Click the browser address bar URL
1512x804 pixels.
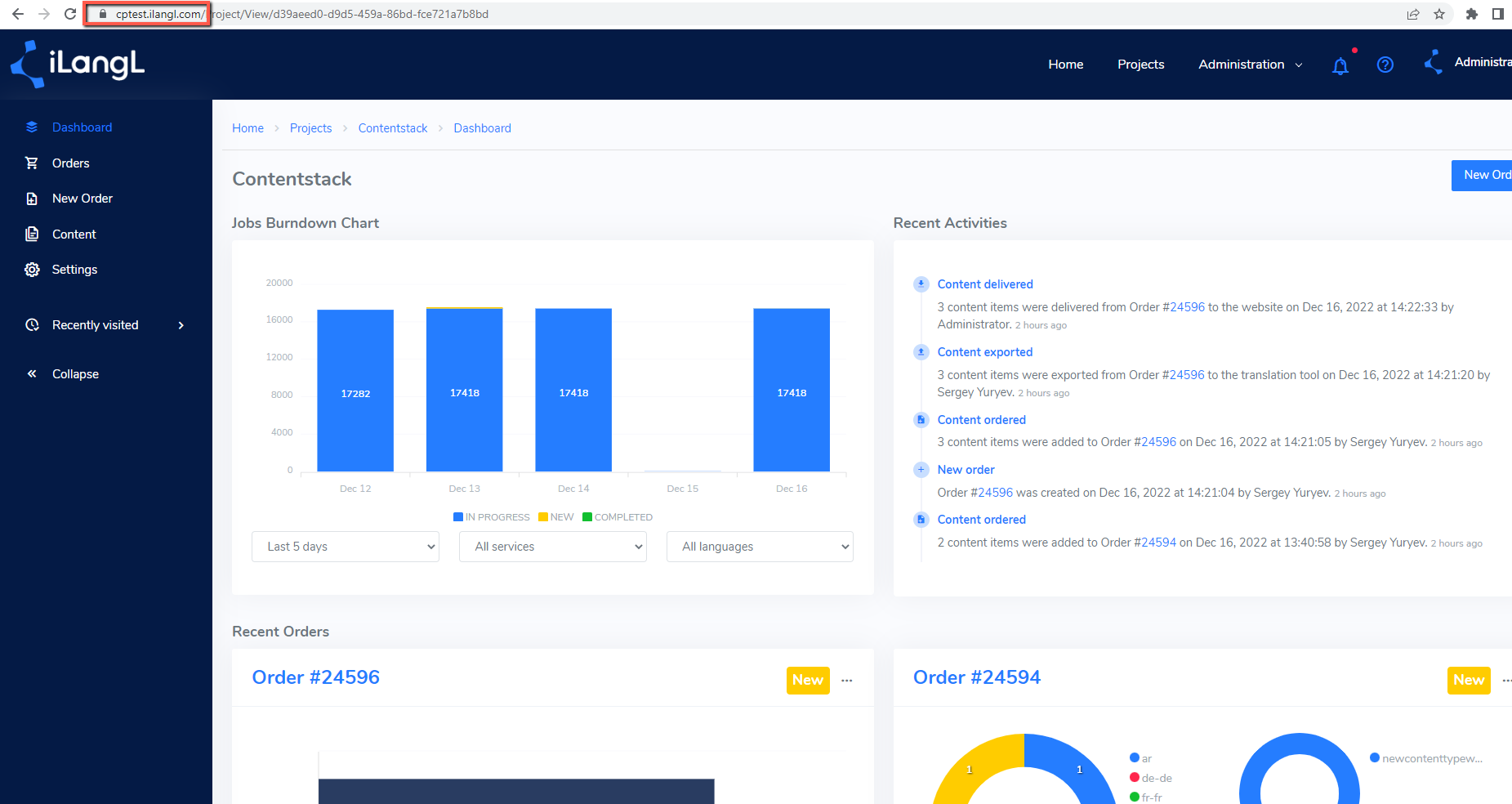(302, 14)
